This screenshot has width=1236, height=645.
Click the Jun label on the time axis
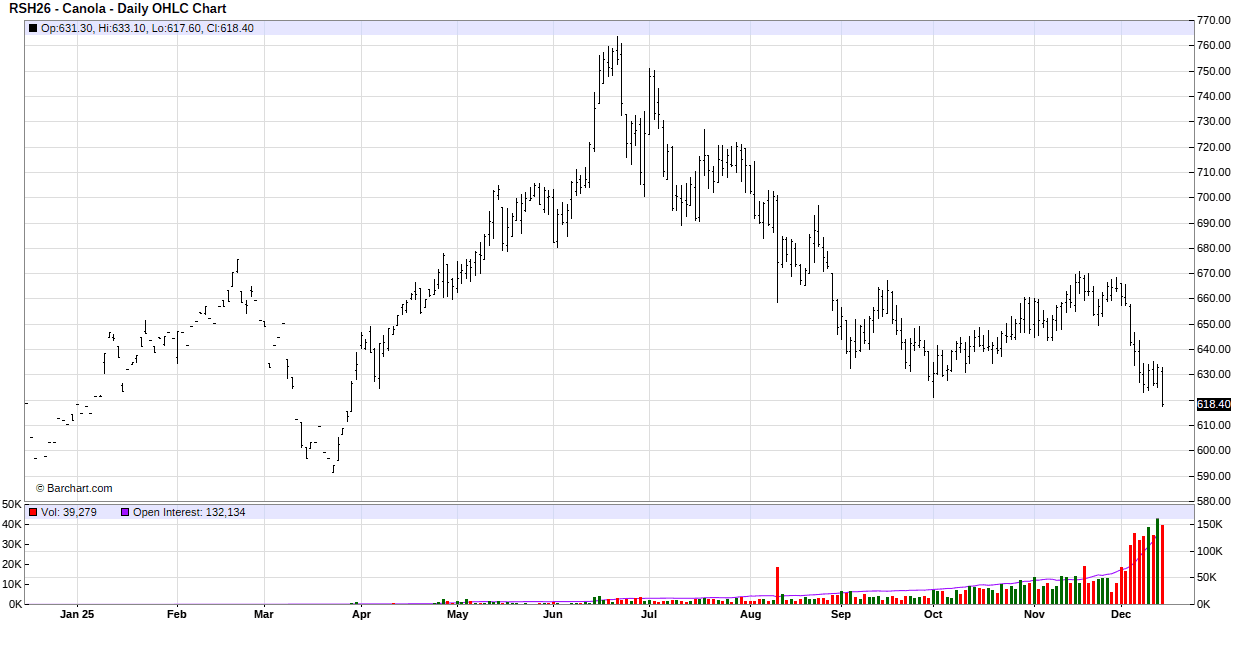tap(553, 615)
